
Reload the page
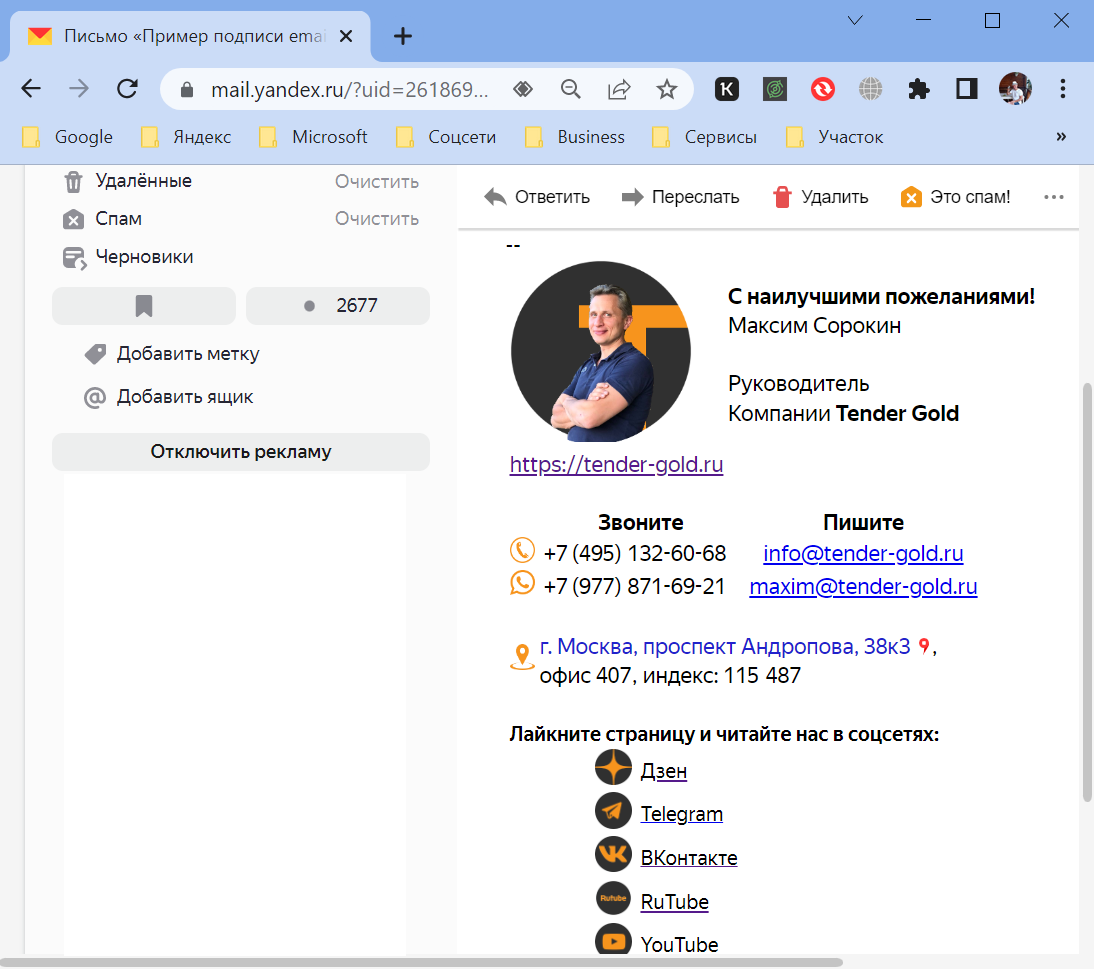coord(127,89)
